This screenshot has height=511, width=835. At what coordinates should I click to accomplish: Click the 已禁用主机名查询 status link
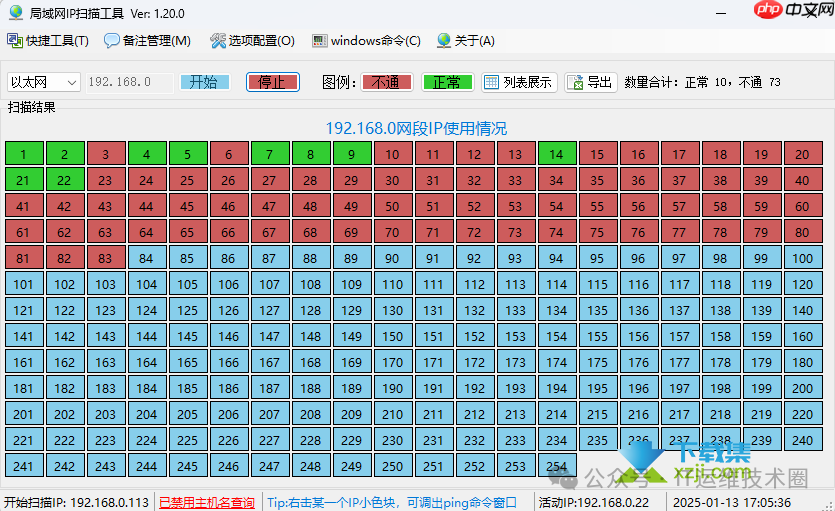click(x=207, y=502)
